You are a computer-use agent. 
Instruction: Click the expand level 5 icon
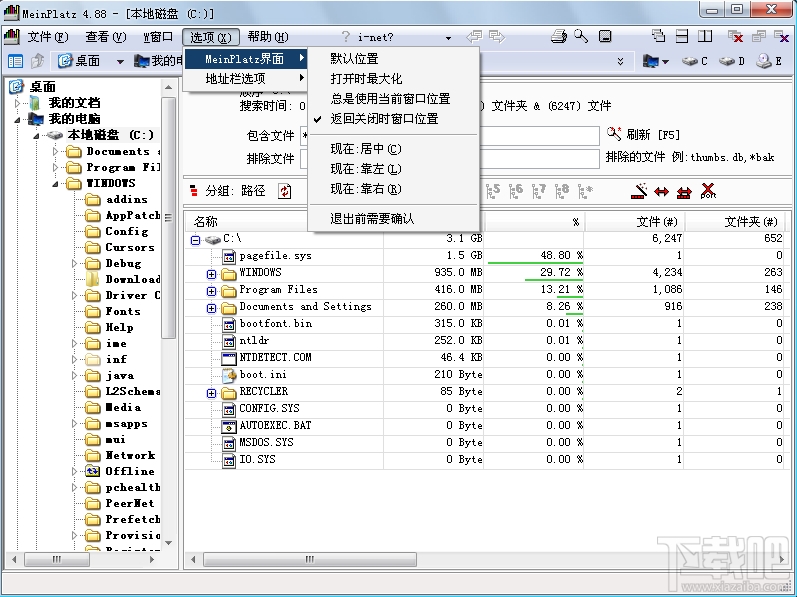point(493,191)
